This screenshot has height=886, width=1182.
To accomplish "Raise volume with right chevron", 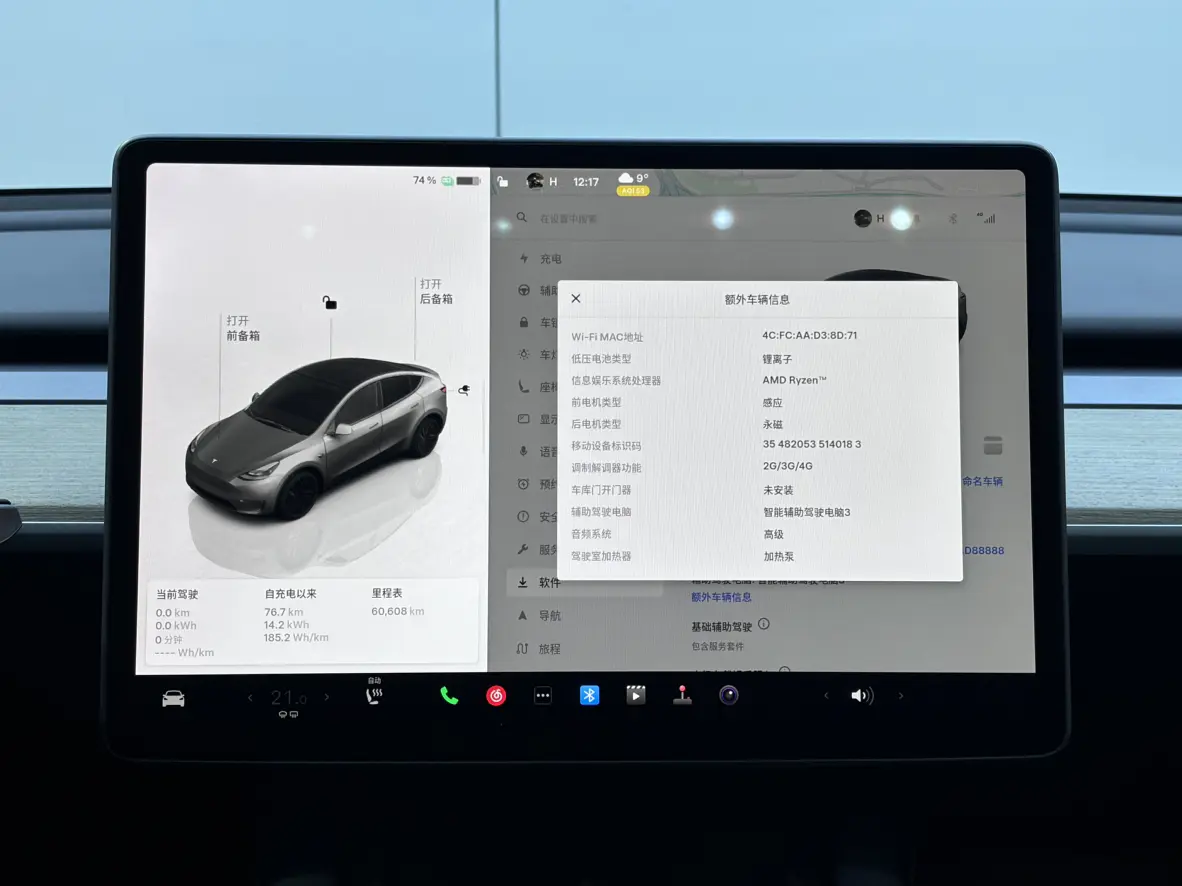I will point(901,696).
